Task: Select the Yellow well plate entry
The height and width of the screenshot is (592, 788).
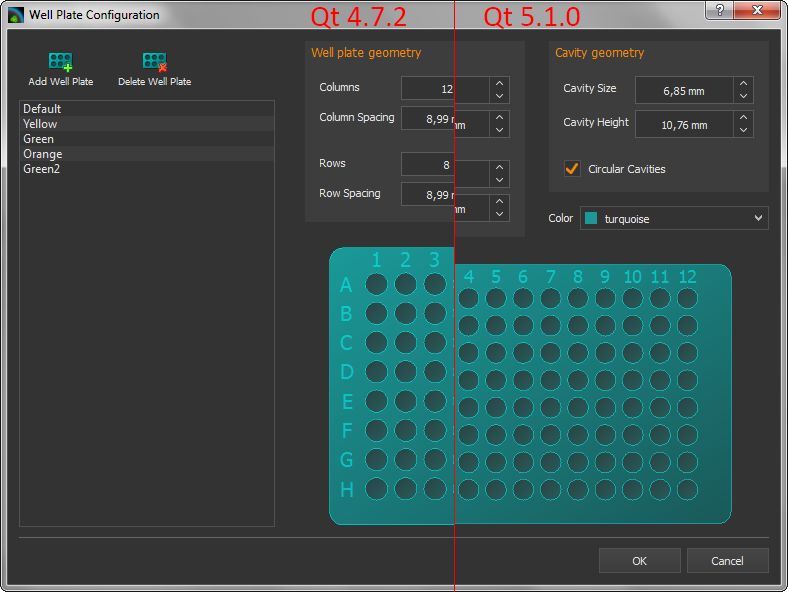Action: click(x=40, y=124)
